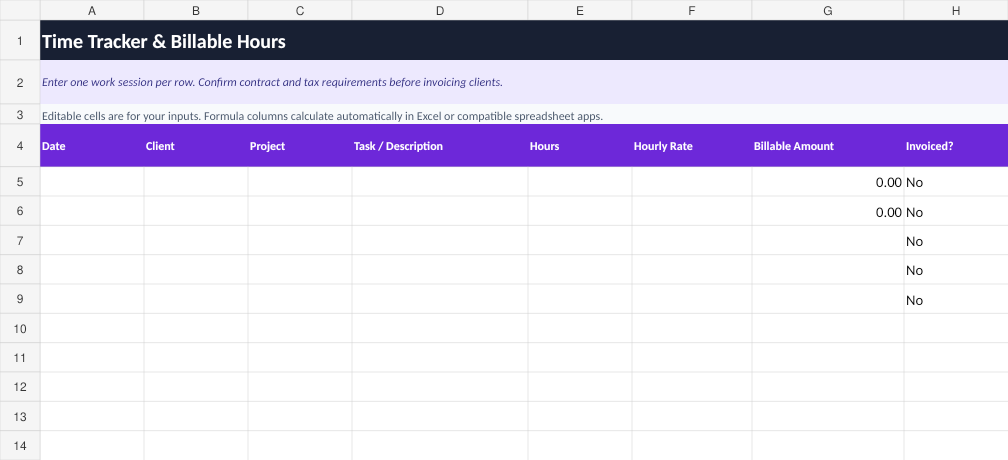Image resolution: width=1008 pixels, height=460 pixels.
Task: Select the Date header cell
Action: tap(92, 146)
